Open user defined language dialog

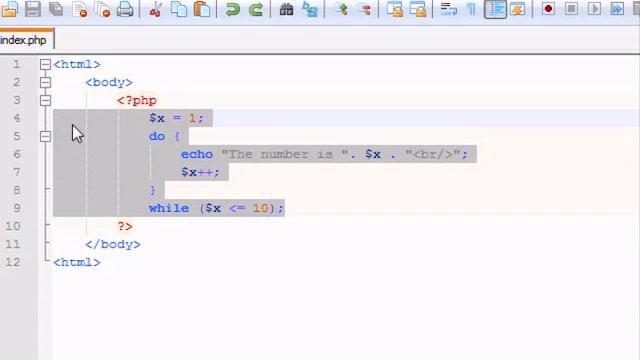[518, 9]
